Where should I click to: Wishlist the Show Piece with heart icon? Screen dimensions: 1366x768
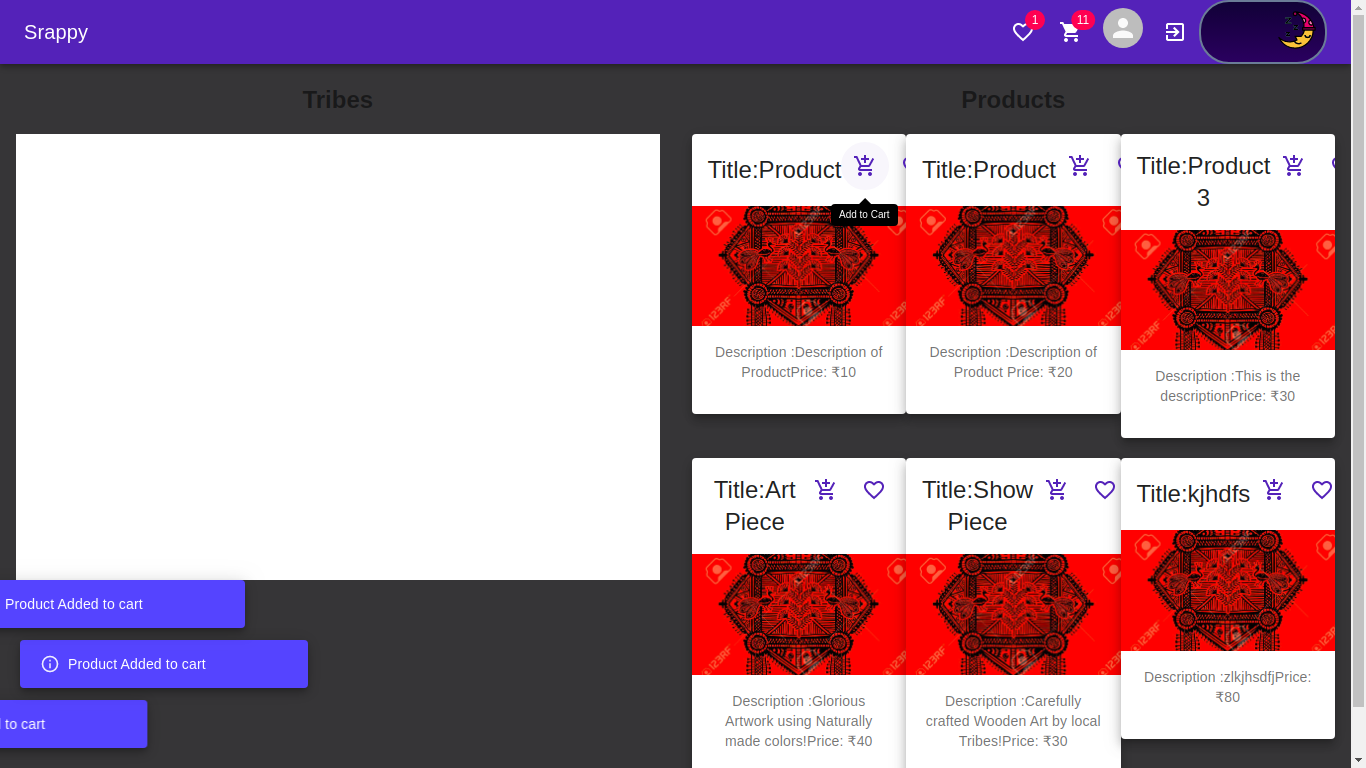(1105, 490)
